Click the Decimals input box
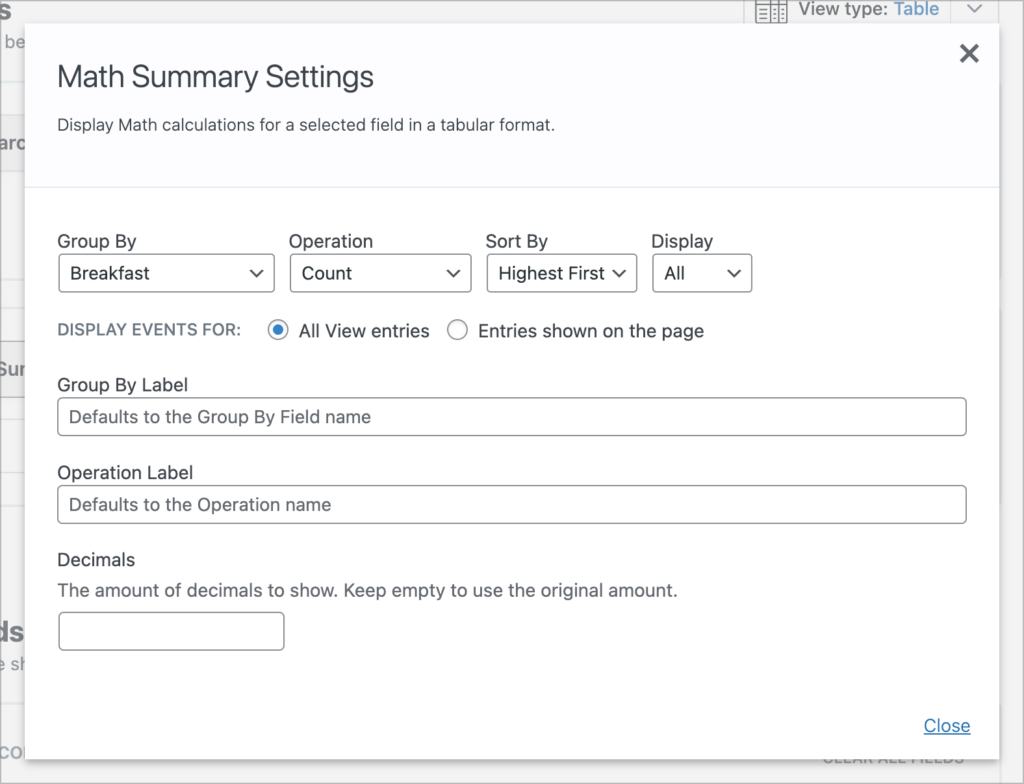 click(x=171, y=631)
